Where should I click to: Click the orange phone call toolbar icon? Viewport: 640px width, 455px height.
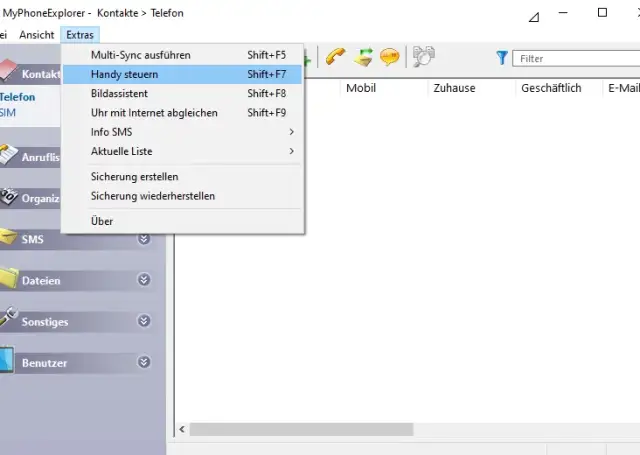(x=336, y=57)
